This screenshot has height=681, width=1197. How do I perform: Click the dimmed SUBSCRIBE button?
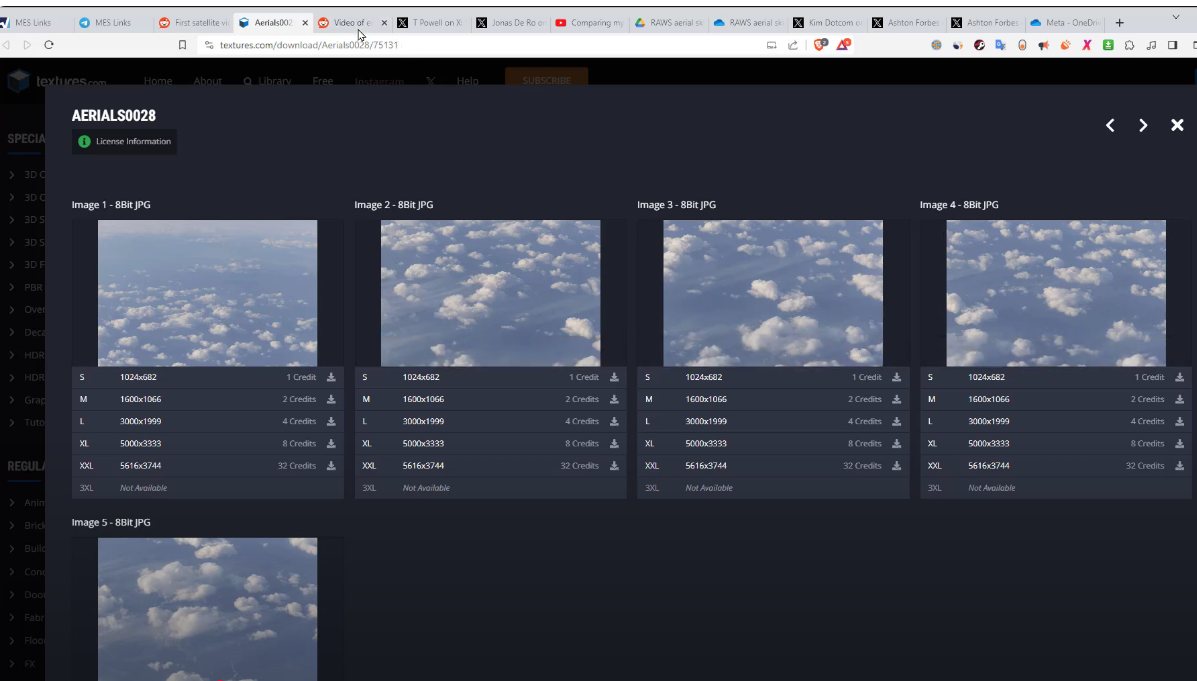pos(547,80)
